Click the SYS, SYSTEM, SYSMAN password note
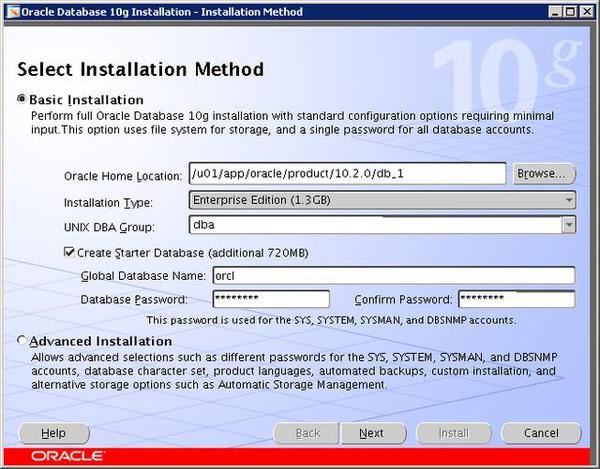This screenshot has height=469, width=600. tap(331, 320)
